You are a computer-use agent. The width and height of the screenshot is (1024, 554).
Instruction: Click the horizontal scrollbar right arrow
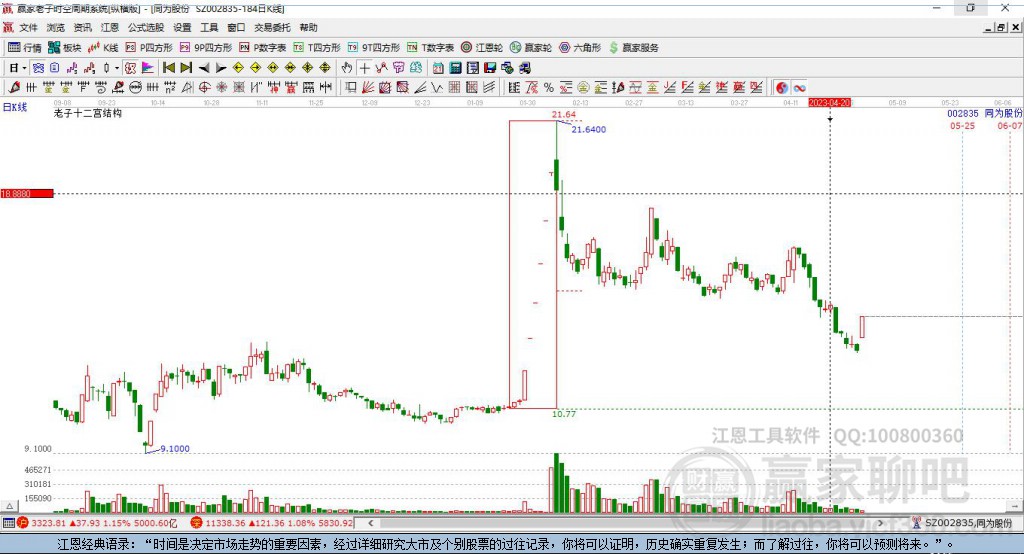point(880,523)
